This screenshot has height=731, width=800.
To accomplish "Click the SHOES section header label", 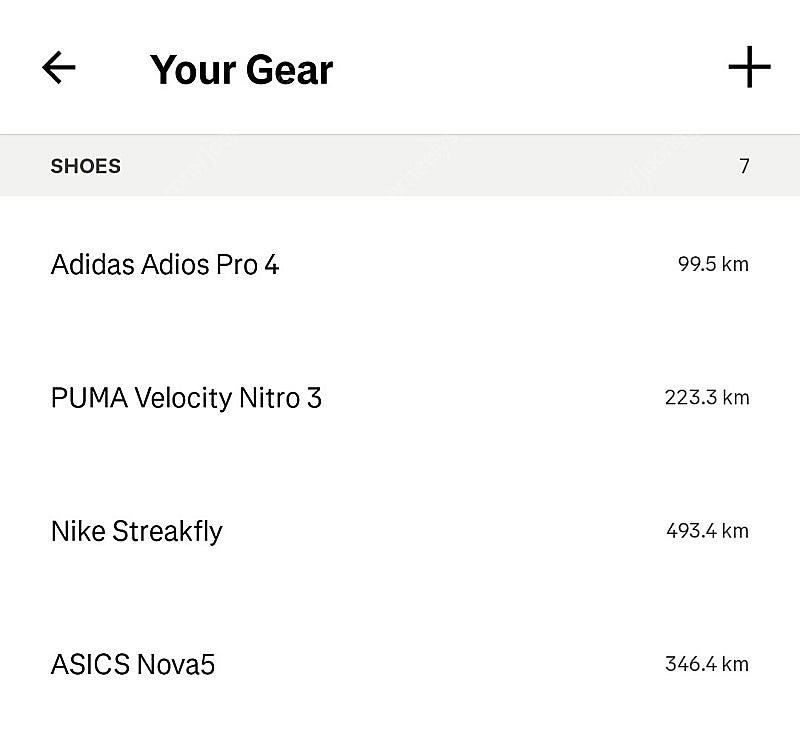I will click(x=86, y=166).
